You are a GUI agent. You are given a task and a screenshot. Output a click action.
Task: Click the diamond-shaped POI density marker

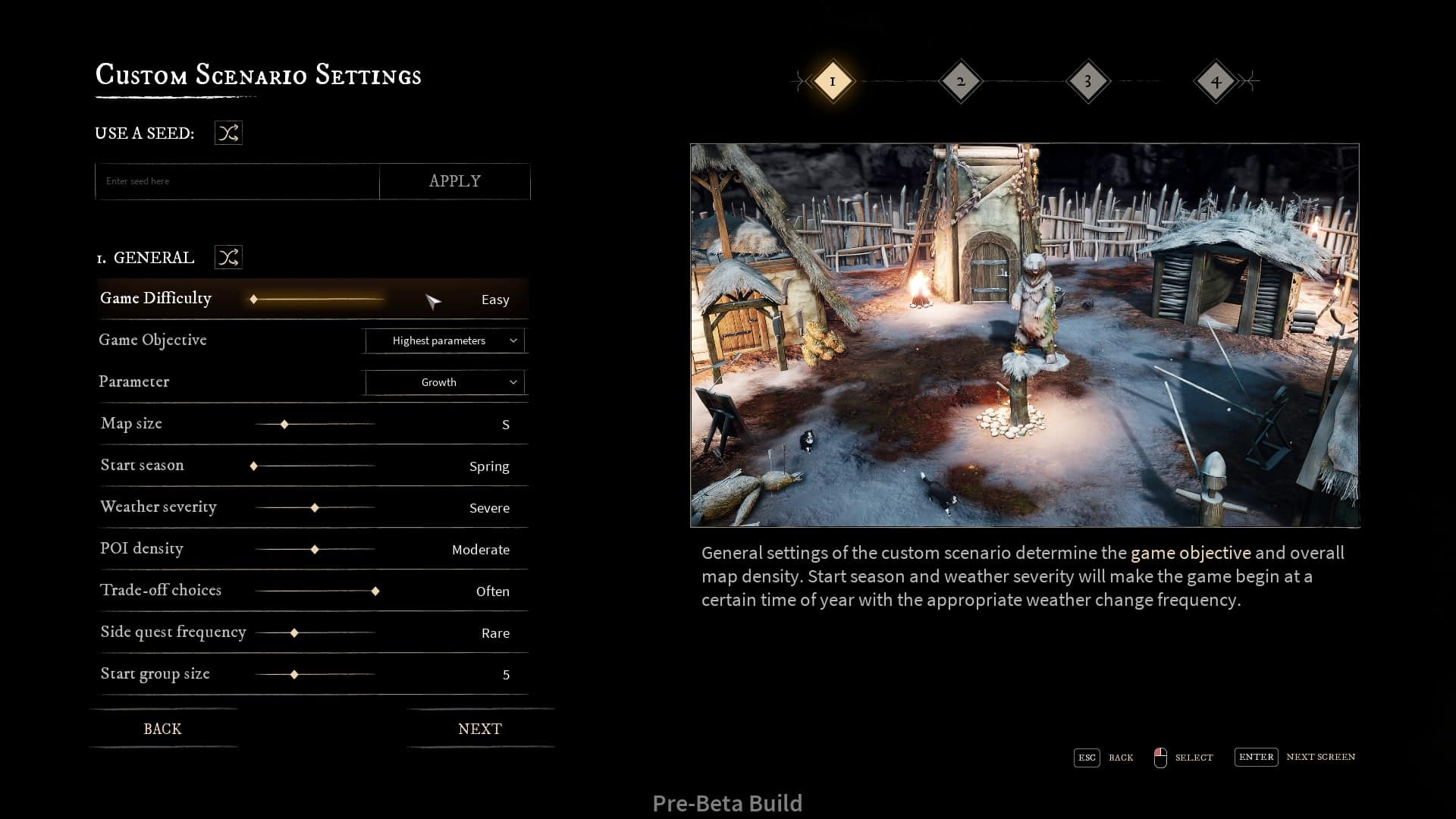click(315, 549)
